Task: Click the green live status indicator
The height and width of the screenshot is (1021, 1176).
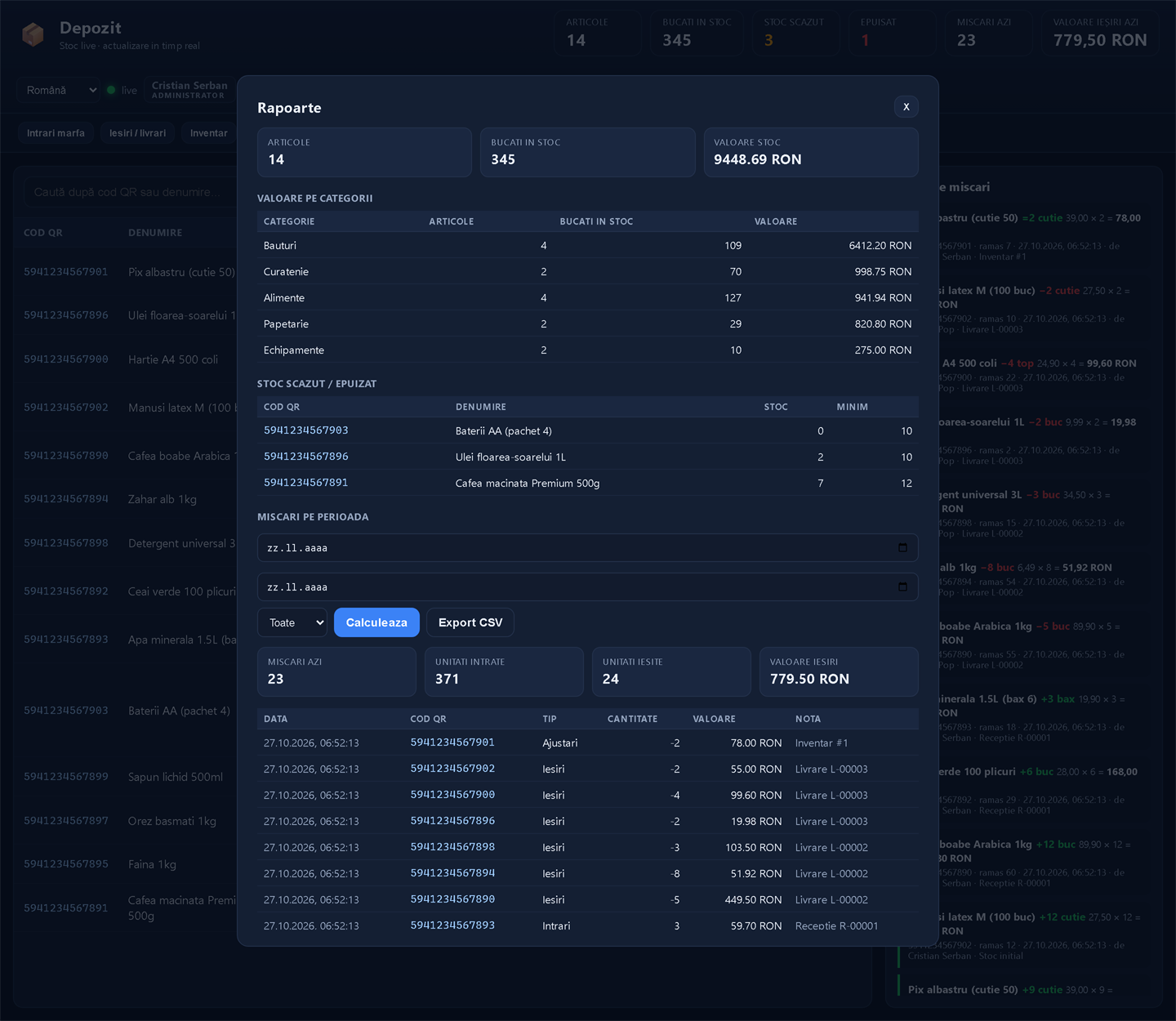Action: coord(111,90)
